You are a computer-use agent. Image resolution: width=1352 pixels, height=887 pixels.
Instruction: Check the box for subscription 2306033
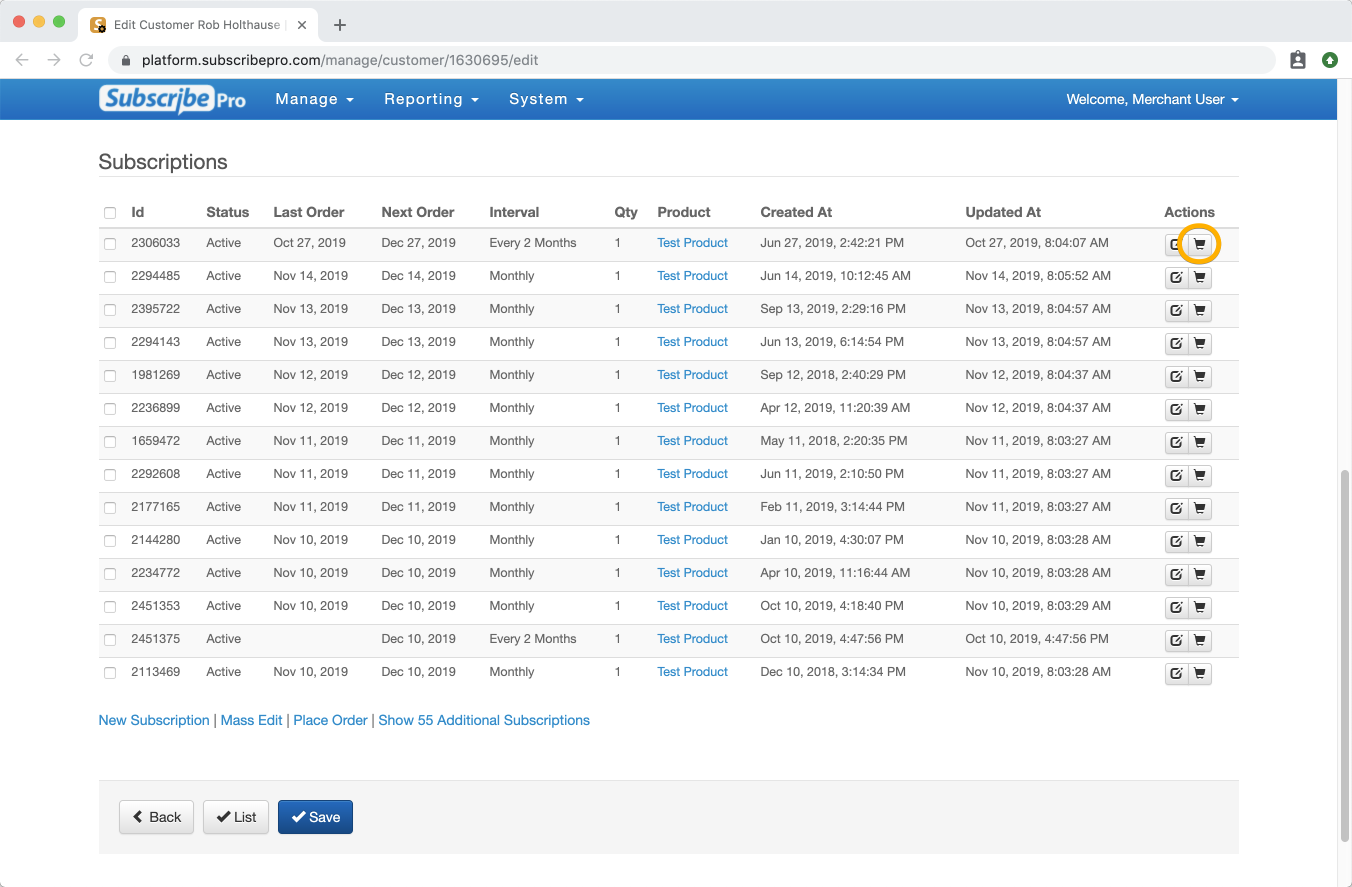coord(110,244)
